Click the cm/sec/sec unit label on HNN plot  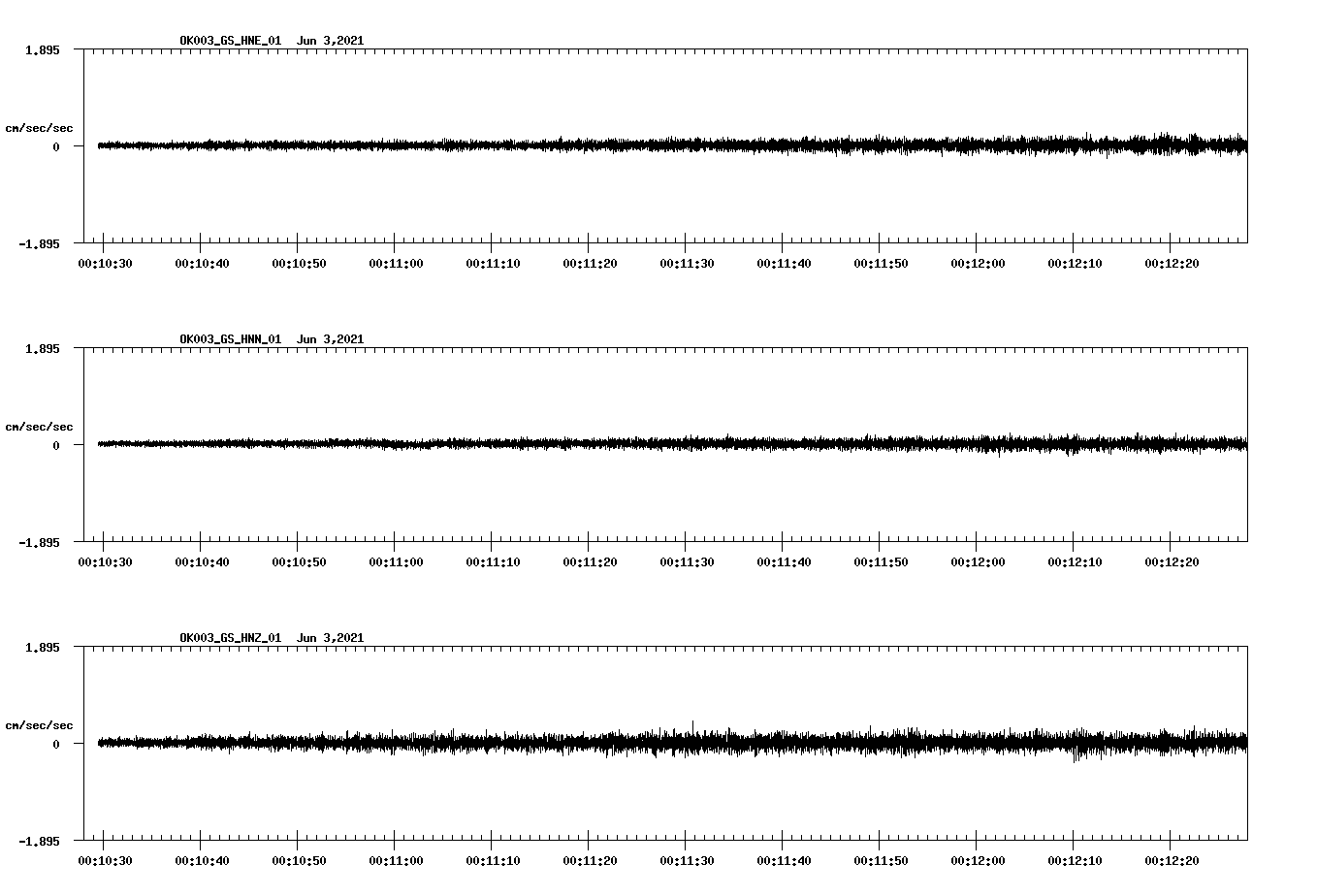[39, 427]
